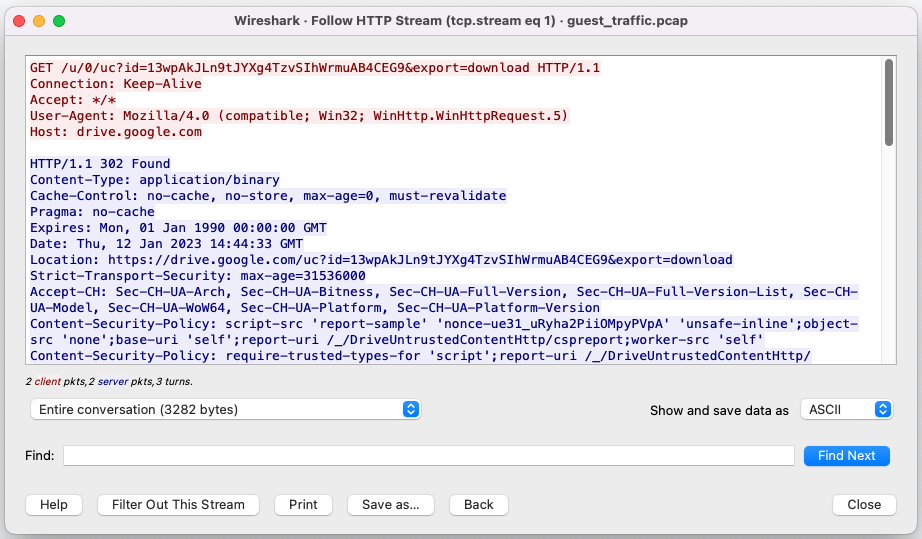Click the 'Connection: Keep-Alive' line
922x539 pixels.
click(116, 83)
